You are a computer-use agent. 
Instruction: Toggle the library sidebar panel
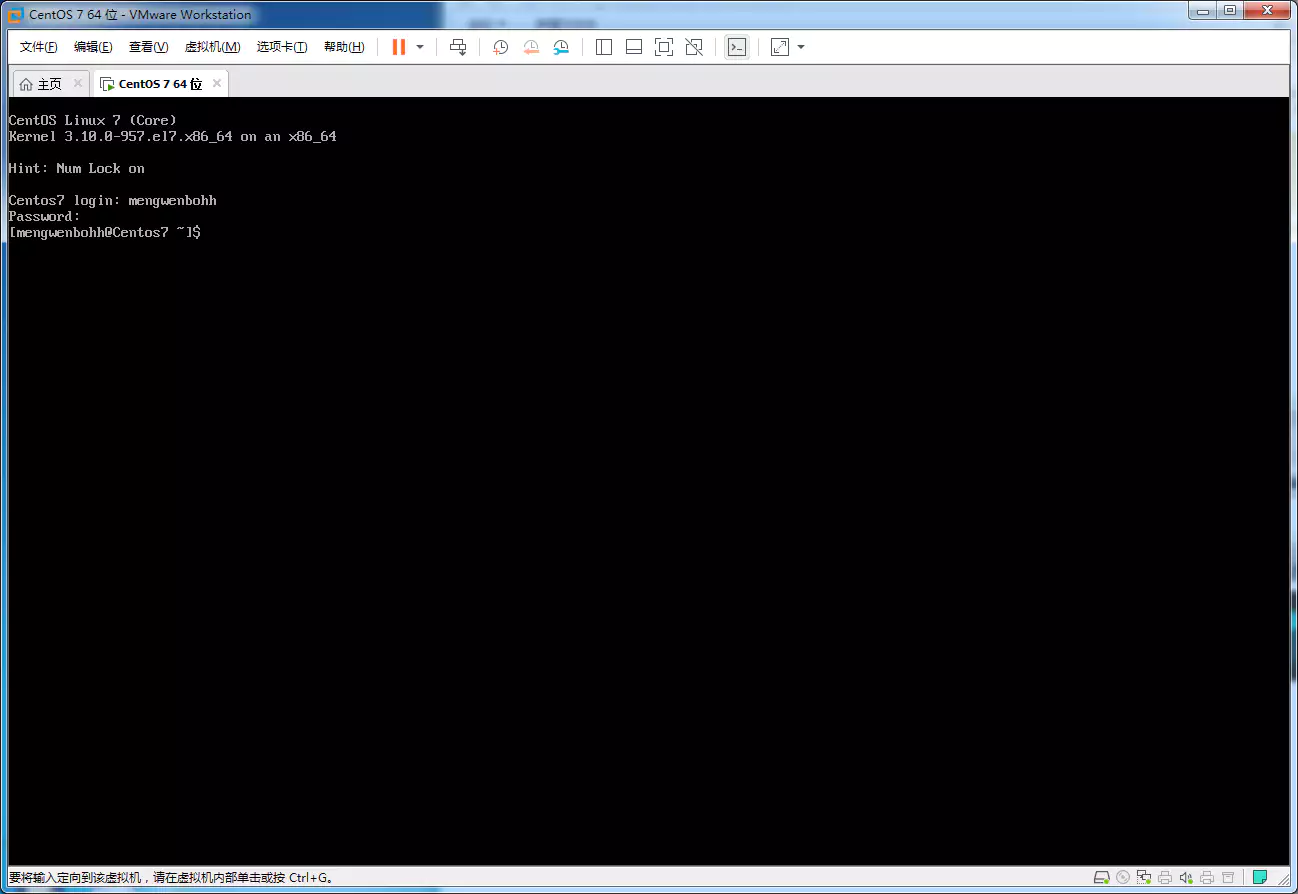603,46
